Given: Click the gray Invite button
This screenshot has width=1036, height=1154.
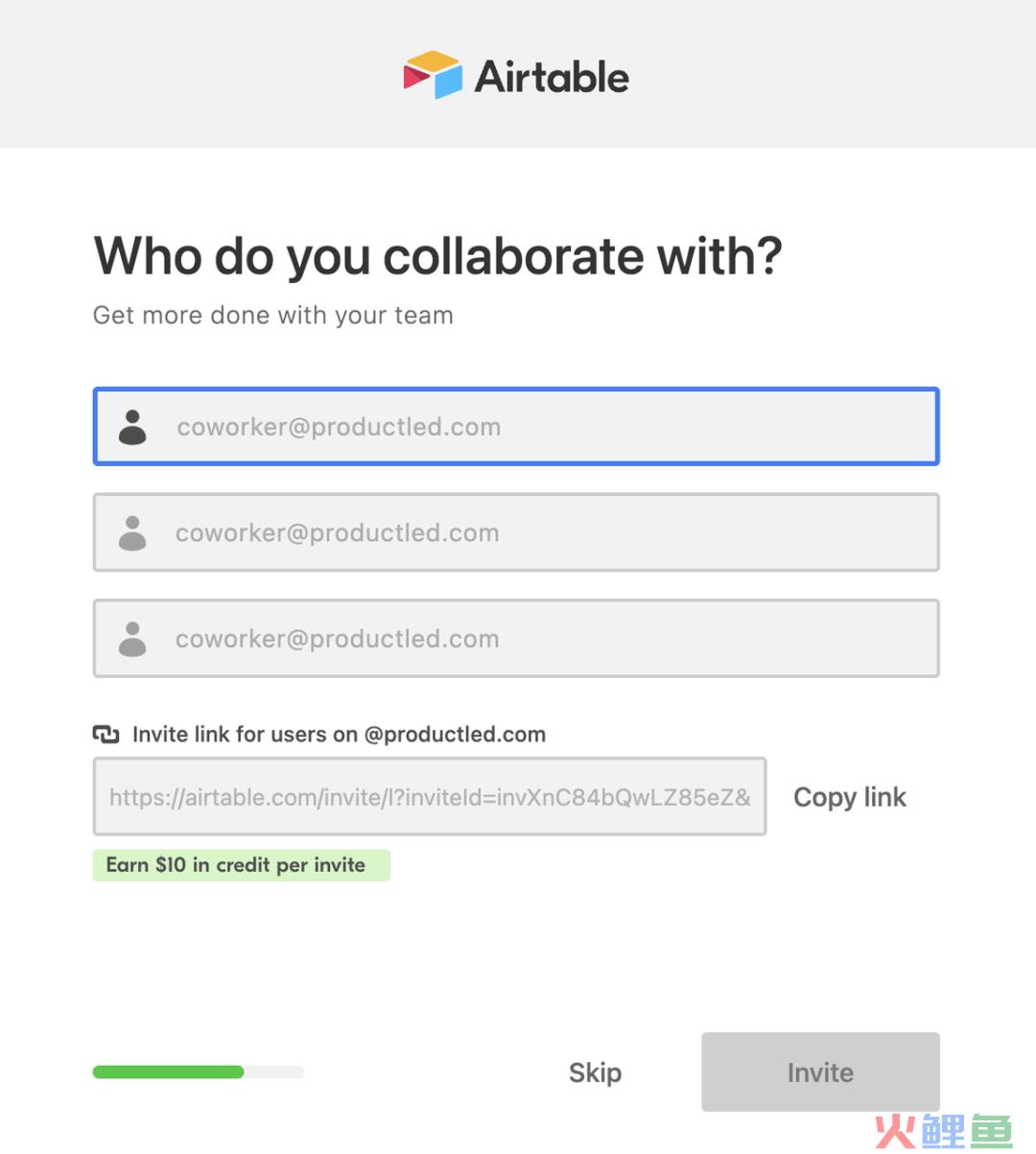Looking at the screenshot, I should pyautogui.click(x=820, y=1072).
